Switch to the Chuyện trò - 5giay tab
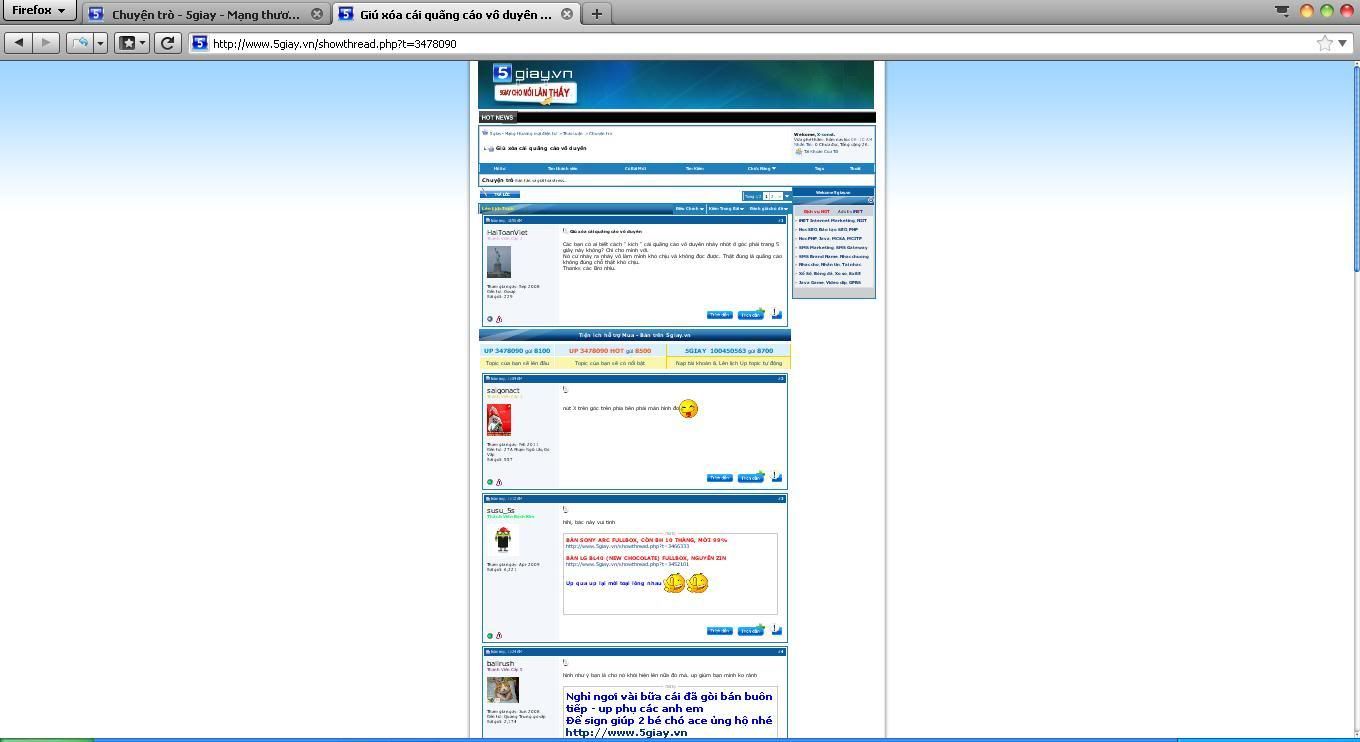 (205, 14)
